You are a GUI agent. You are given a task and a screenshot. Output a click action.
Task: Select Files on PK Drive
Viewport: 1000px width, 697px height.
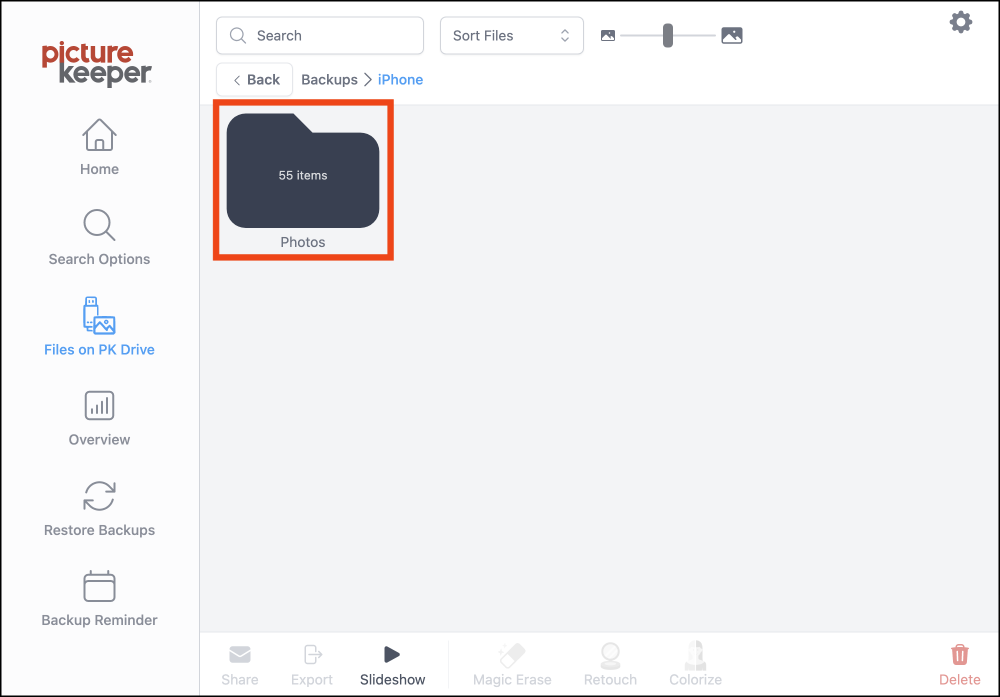pyautogui.click(x=99, y=326)
